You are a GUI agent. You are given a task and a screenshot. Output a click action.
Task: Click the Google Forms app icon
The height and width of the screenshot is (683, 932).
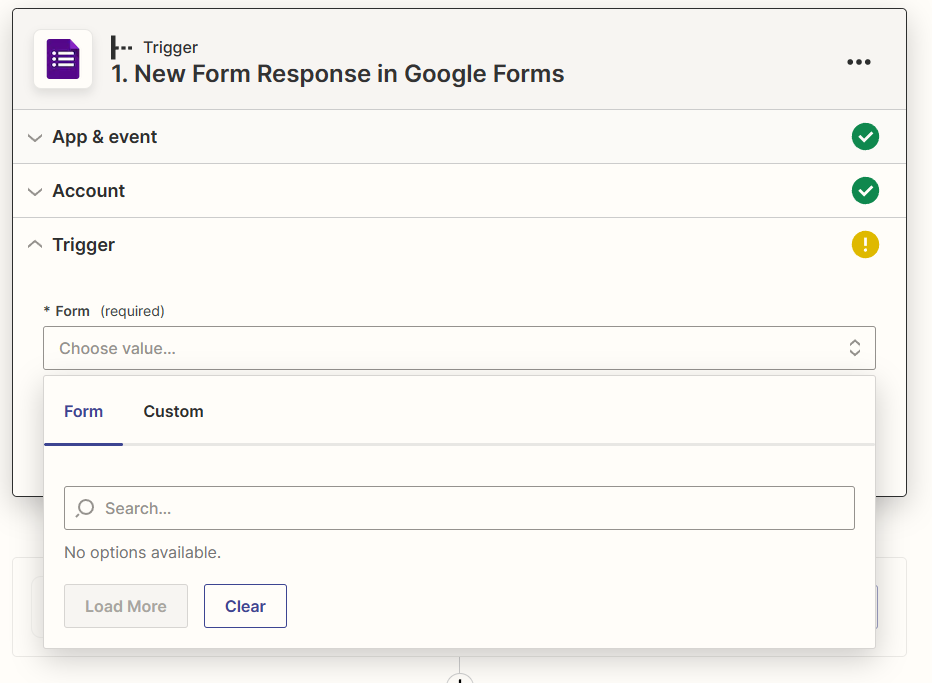click(63, 59)
